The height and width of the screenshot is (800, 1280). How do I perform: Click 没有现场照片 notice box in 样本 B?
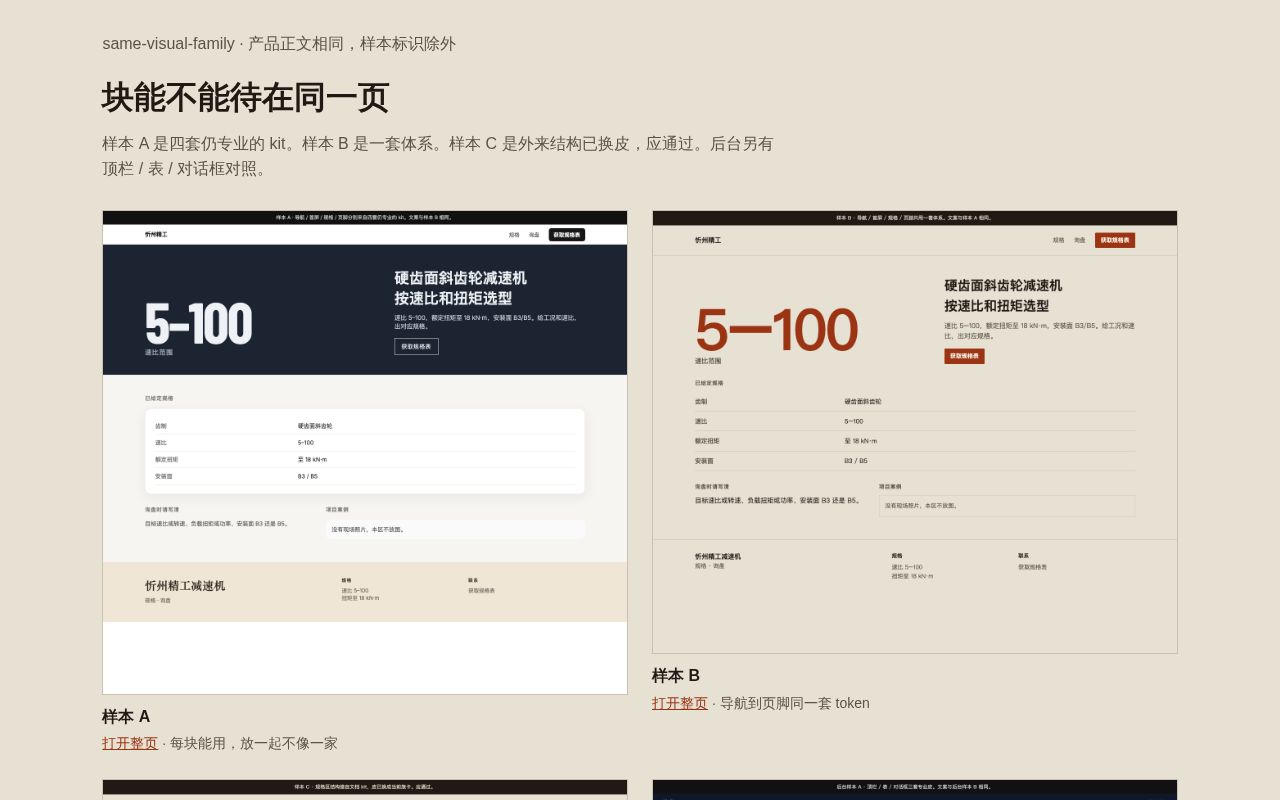(1007, 506)
